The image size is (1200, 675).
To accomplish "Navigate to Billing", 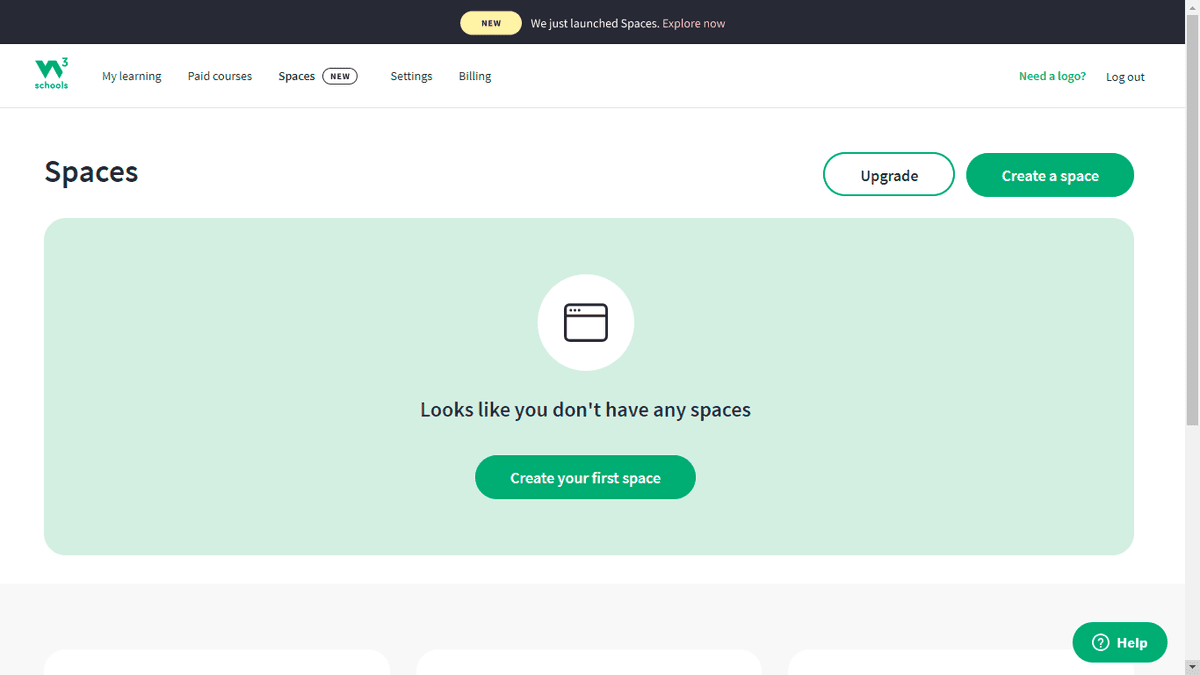I will 475,76.
